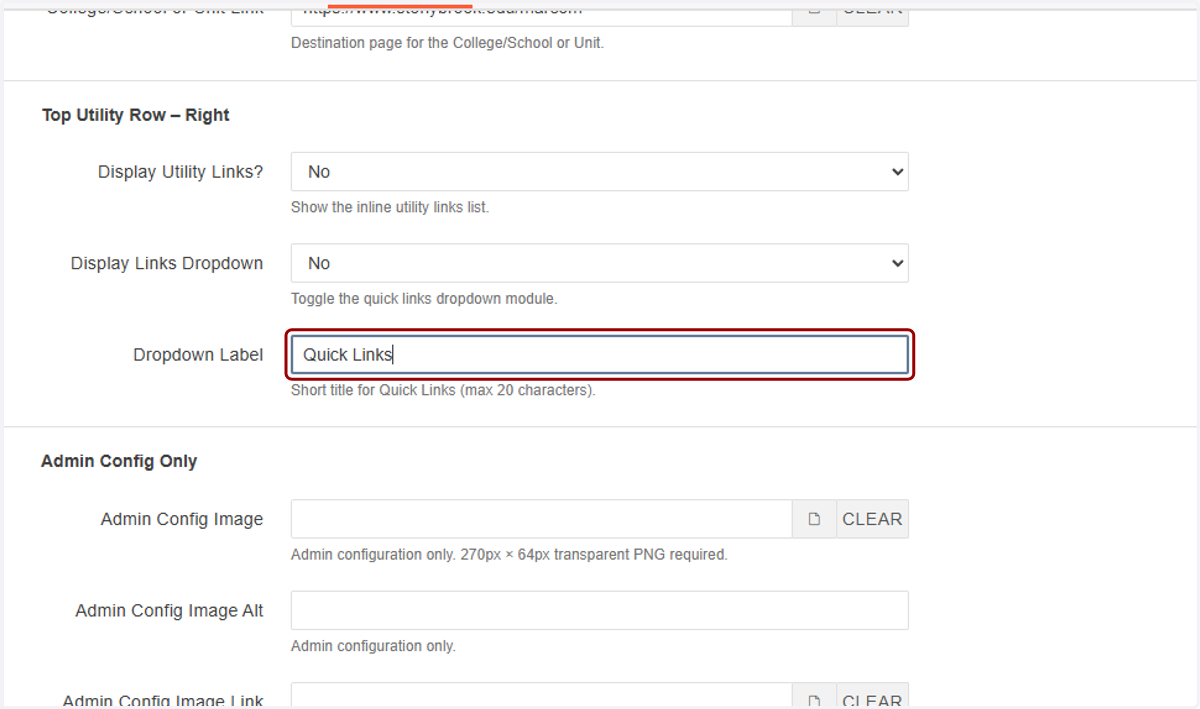Click help text 'Show the inline utility links list.'

[390, 208]
